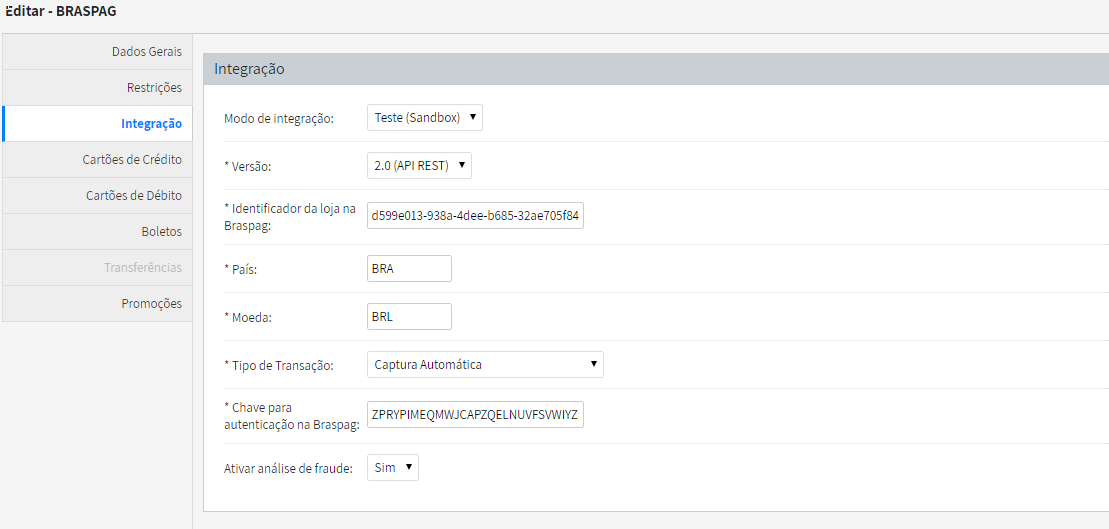This screenshot has height=529, width=1109.
Task: Click the Chave para autenticação na Braspag label
Action: pos(292,416)
